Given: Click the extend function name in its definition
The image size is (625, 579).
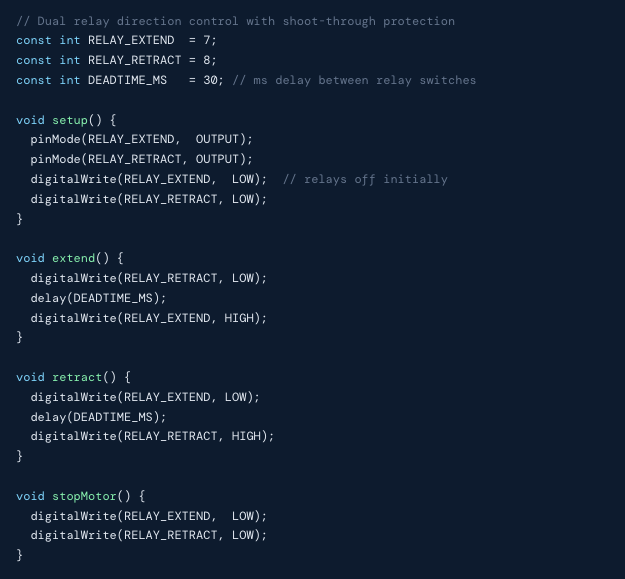Looking at the screenshot, I should [x=73, y=258].
